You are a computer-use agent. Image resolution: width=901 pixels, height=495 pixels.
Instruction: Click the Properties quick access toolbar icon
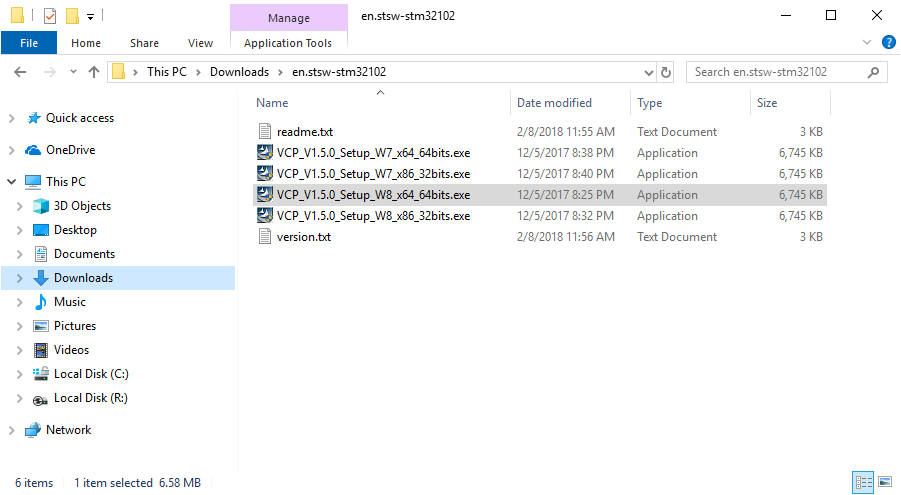pos(50,16)
